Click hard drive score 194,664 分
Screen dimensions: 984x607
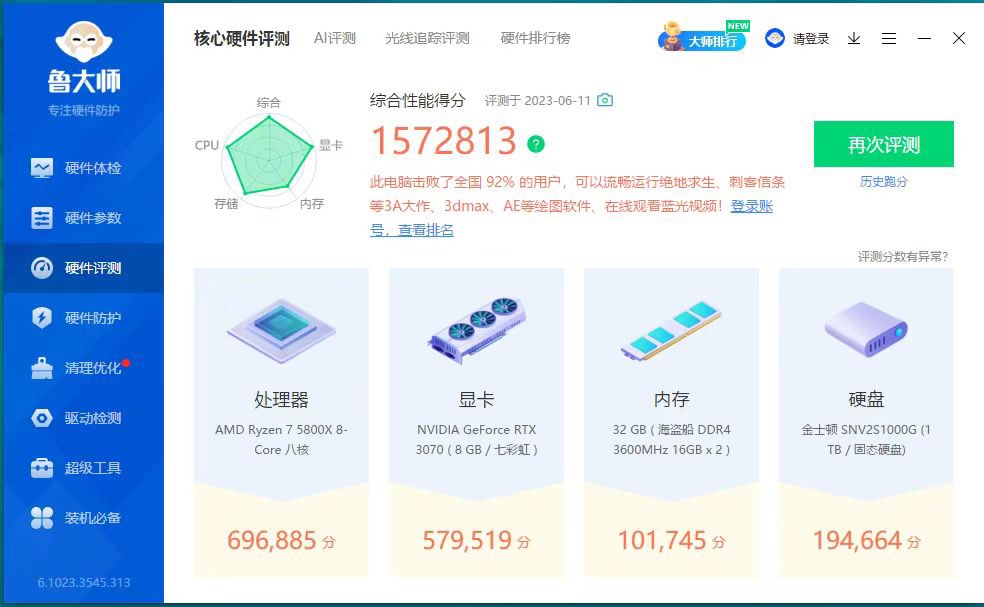point(867,540)
